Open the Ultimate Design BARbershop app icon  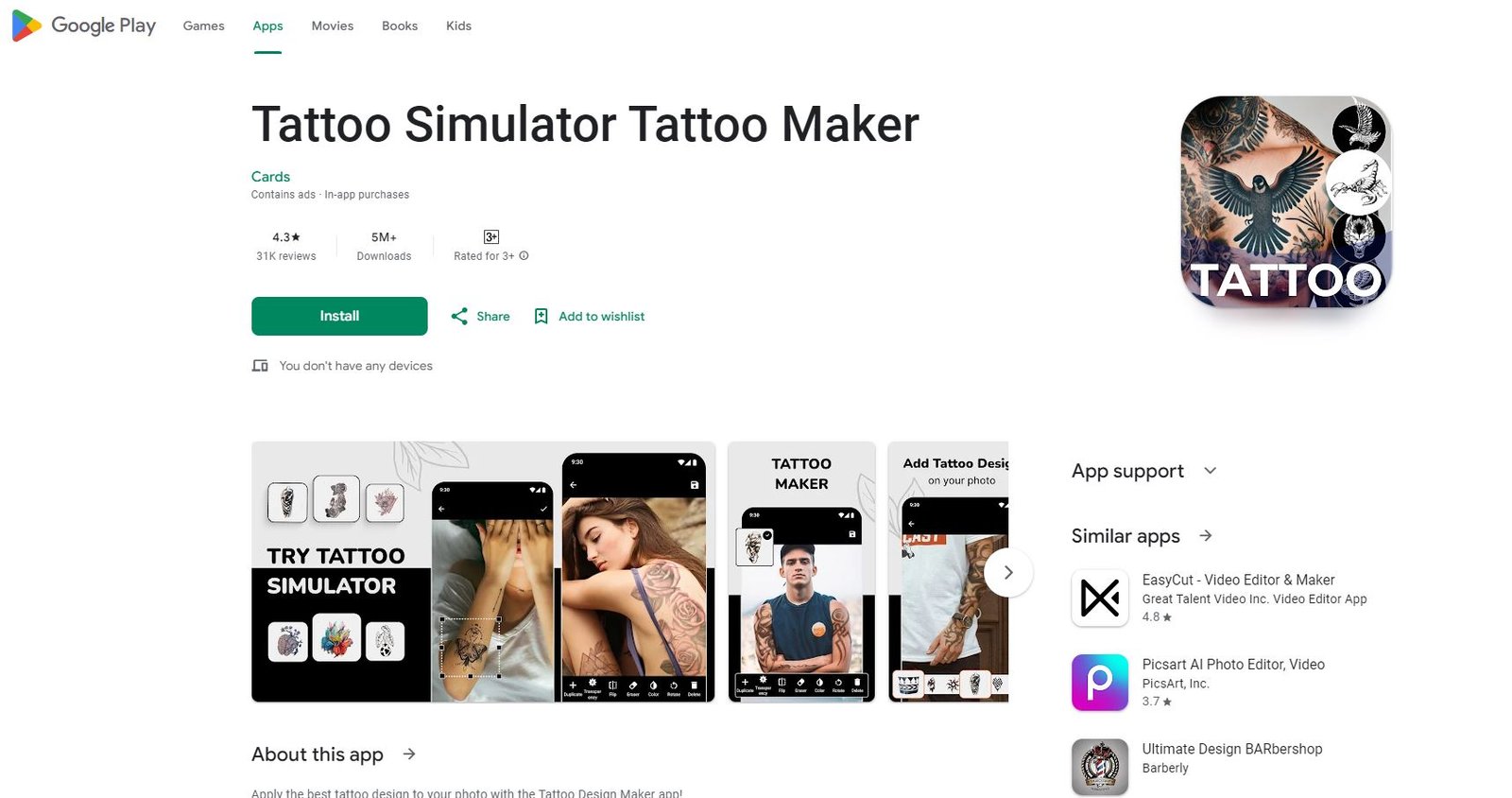[x=1100, y=767]
